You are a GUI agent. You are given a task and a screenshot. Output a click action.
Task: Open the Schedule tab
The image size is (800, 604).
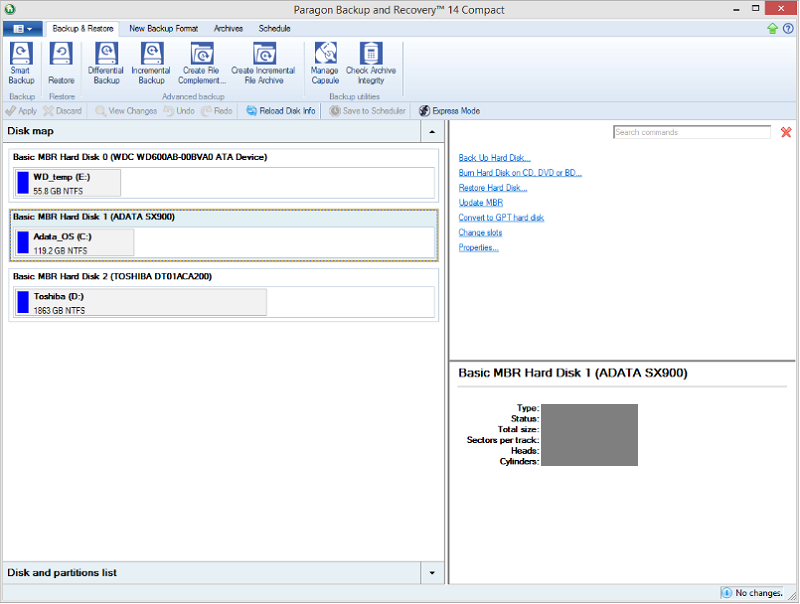click(x=274, y=29)
